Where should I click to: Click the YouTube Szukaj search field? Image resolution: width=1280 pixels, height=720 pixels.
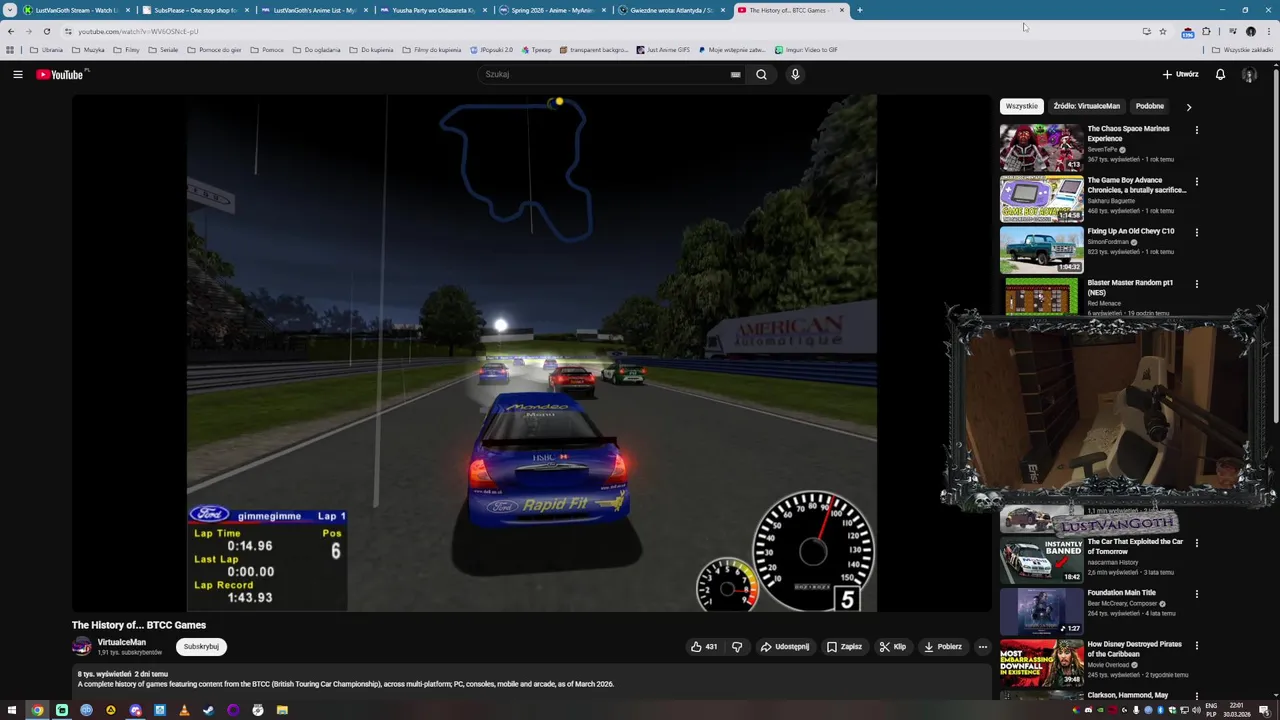[x=610, y=74]
